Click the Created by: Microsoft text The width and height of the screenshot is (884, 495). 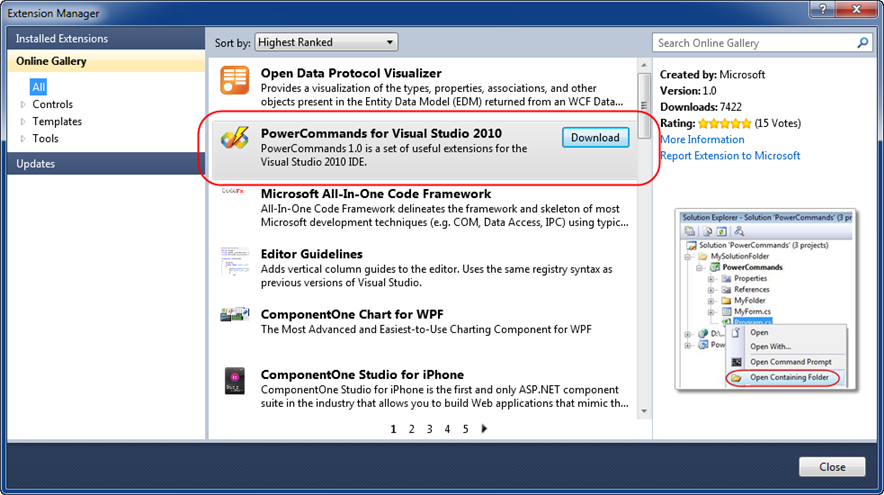click(713, 74)
